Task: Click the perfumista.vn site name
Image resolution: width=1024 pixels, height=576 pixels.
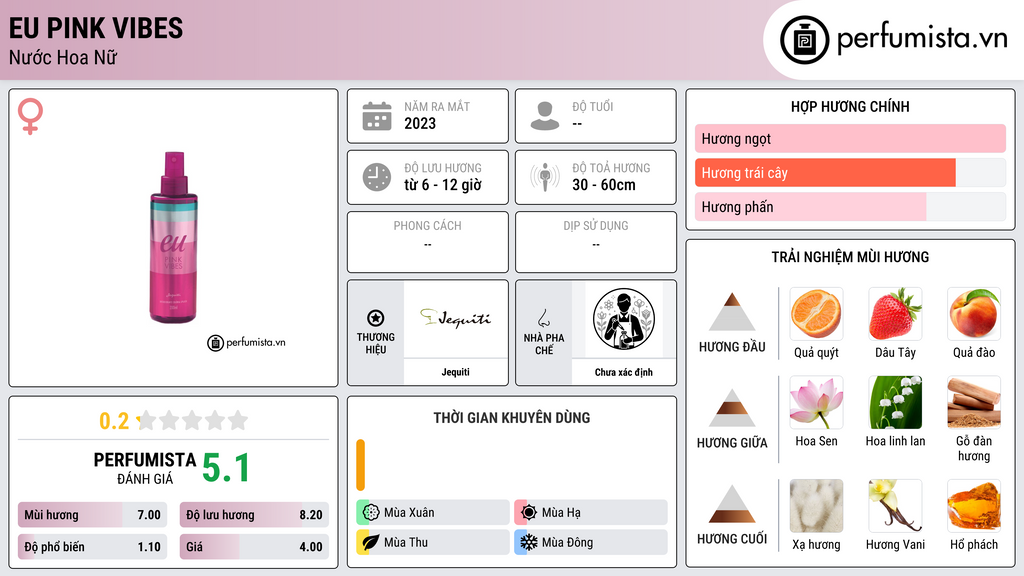Action: click(922, 39)
